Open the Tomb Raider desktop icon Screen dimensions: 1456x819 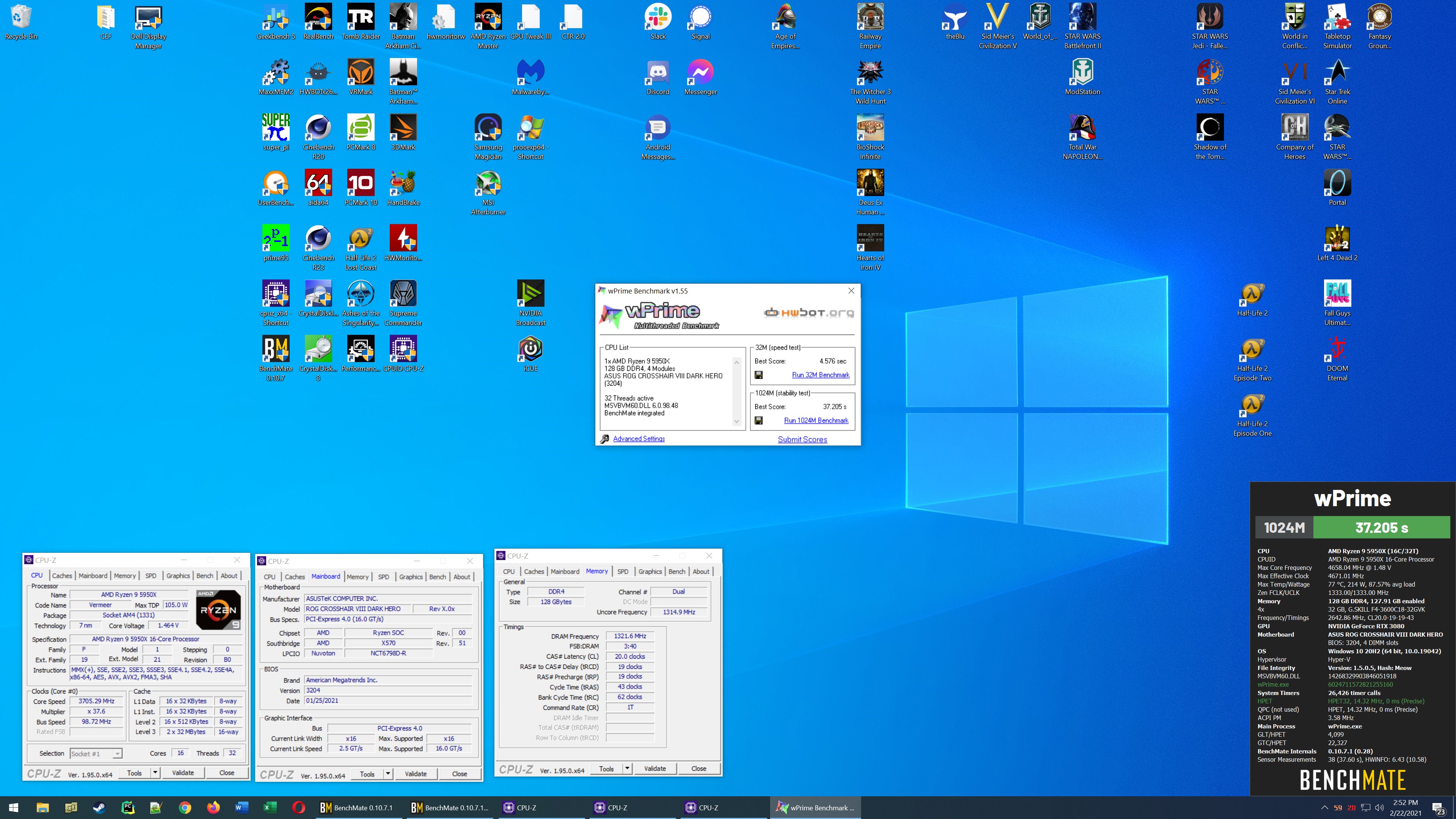[361, 22]
